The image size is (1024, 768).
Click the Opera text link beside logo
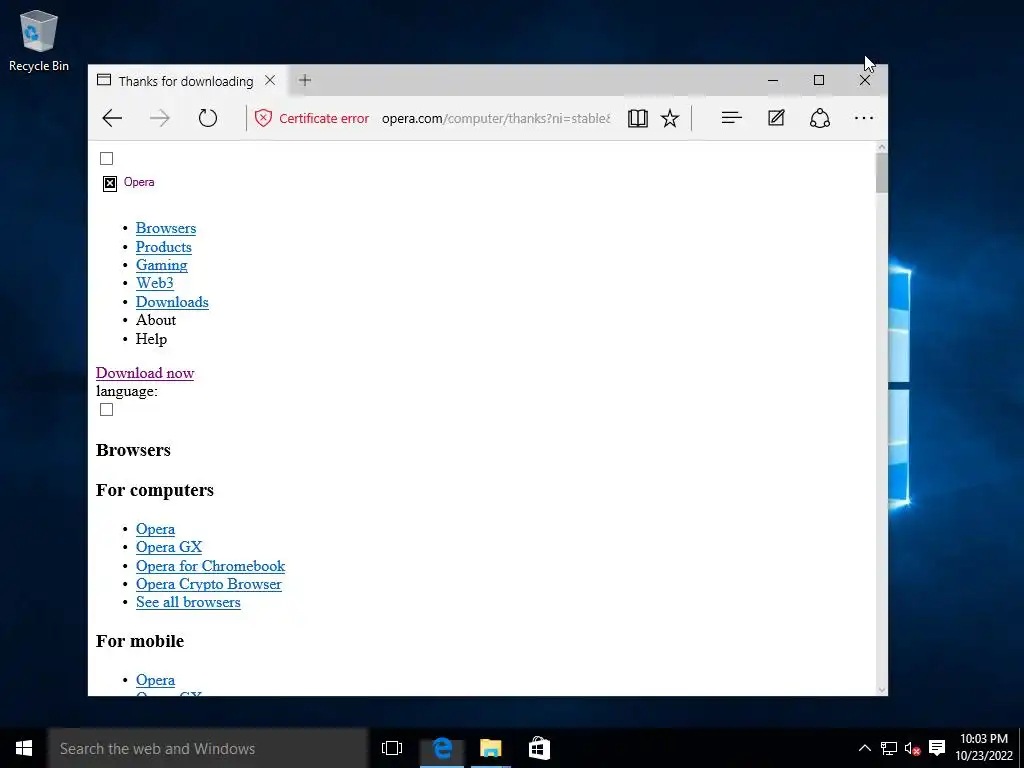[x=139, y=182]
